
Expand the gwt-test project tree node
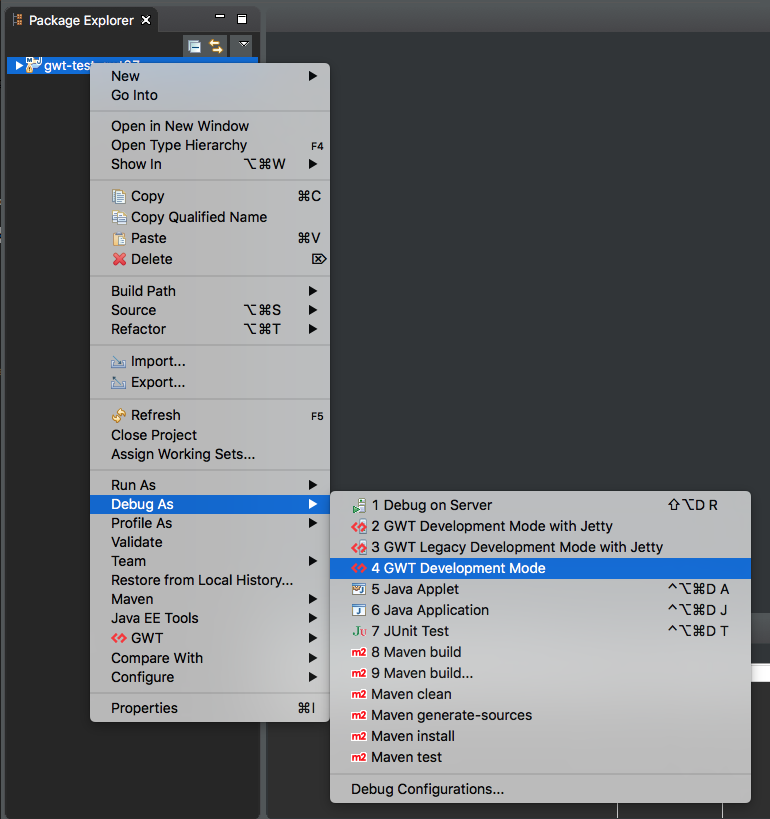(19, 65)
